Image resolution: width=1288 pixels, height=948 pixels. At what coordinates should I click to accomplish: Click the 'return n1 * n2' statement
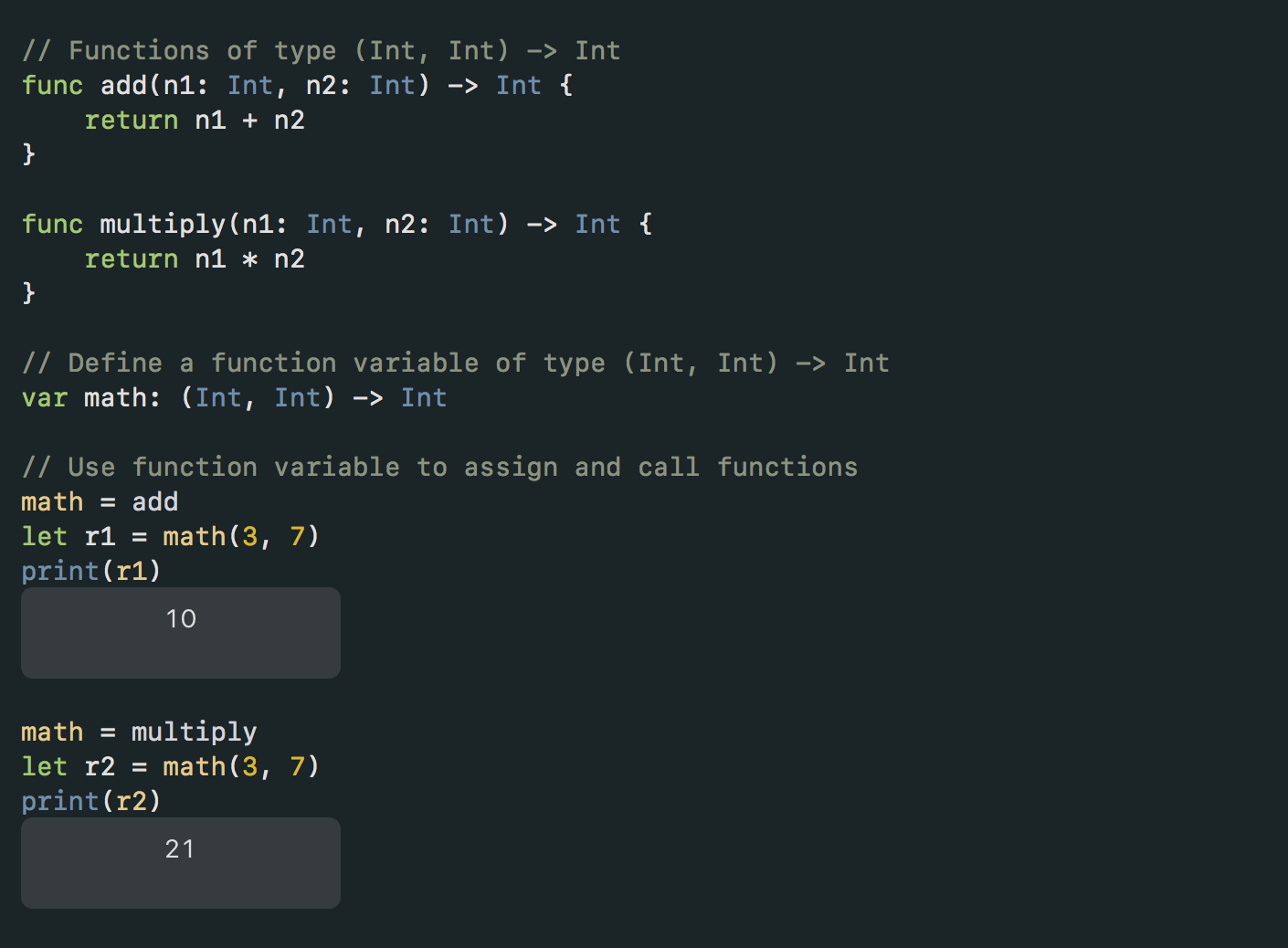point(195,259)
